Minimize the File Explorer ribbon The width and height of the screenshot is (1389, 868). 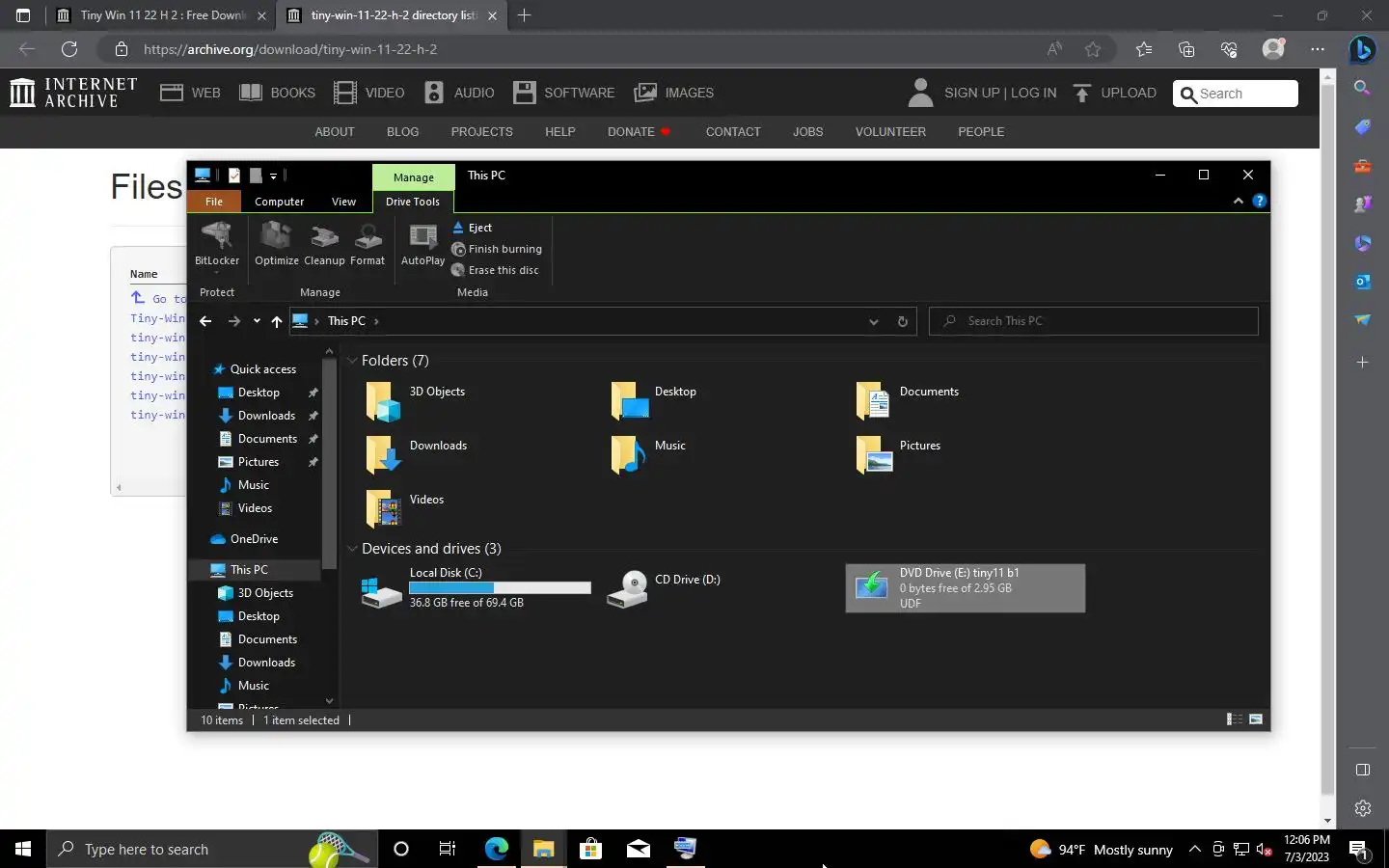click(x=1239, y=201)
